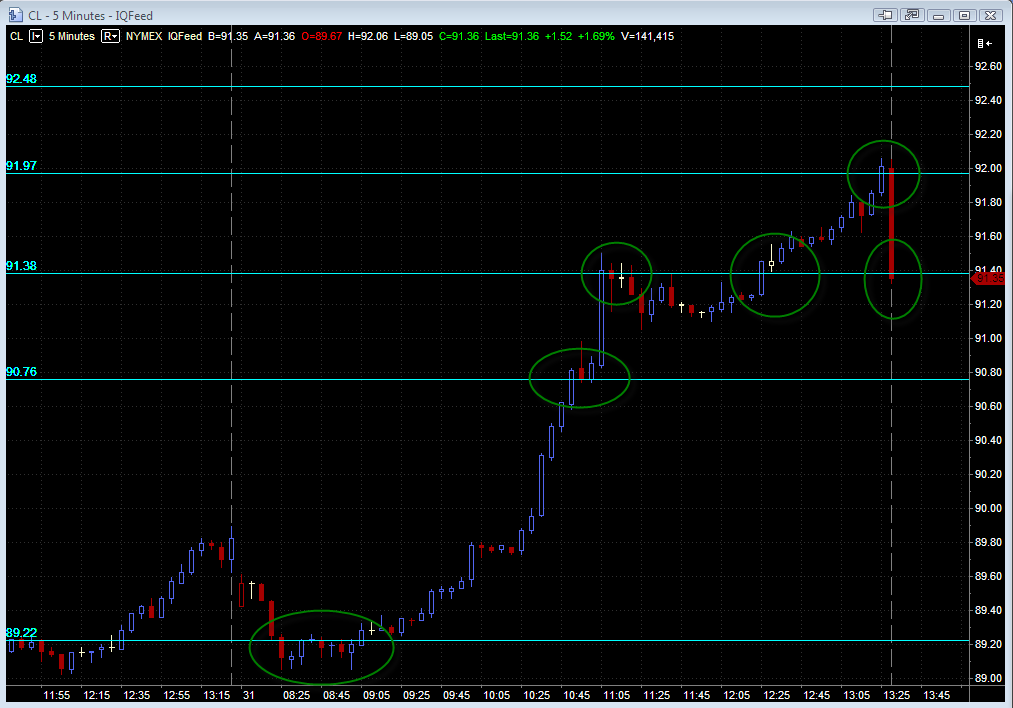Viewport: 1013px width, 708px height.
Task: Click the 92.00 price axis label
Action: (988, 169)
